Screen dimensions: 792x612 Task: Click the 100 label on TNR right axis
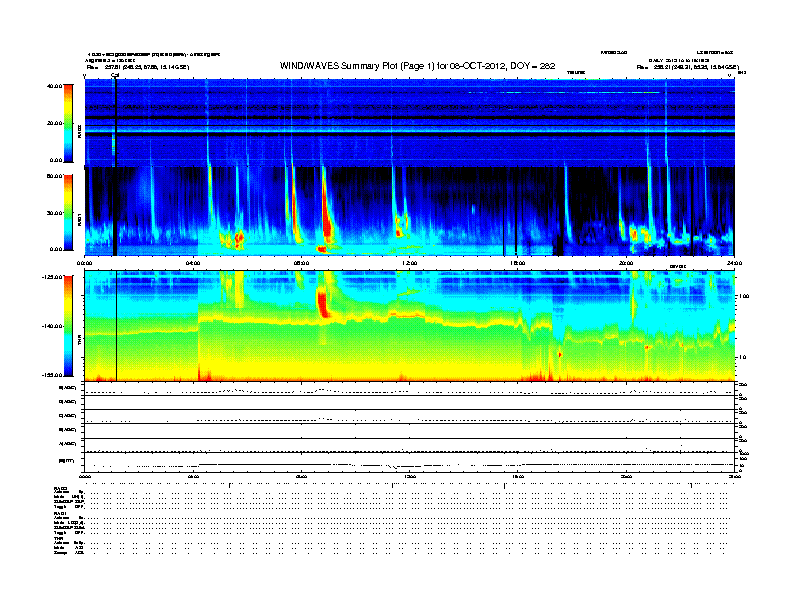coord(744,297)
